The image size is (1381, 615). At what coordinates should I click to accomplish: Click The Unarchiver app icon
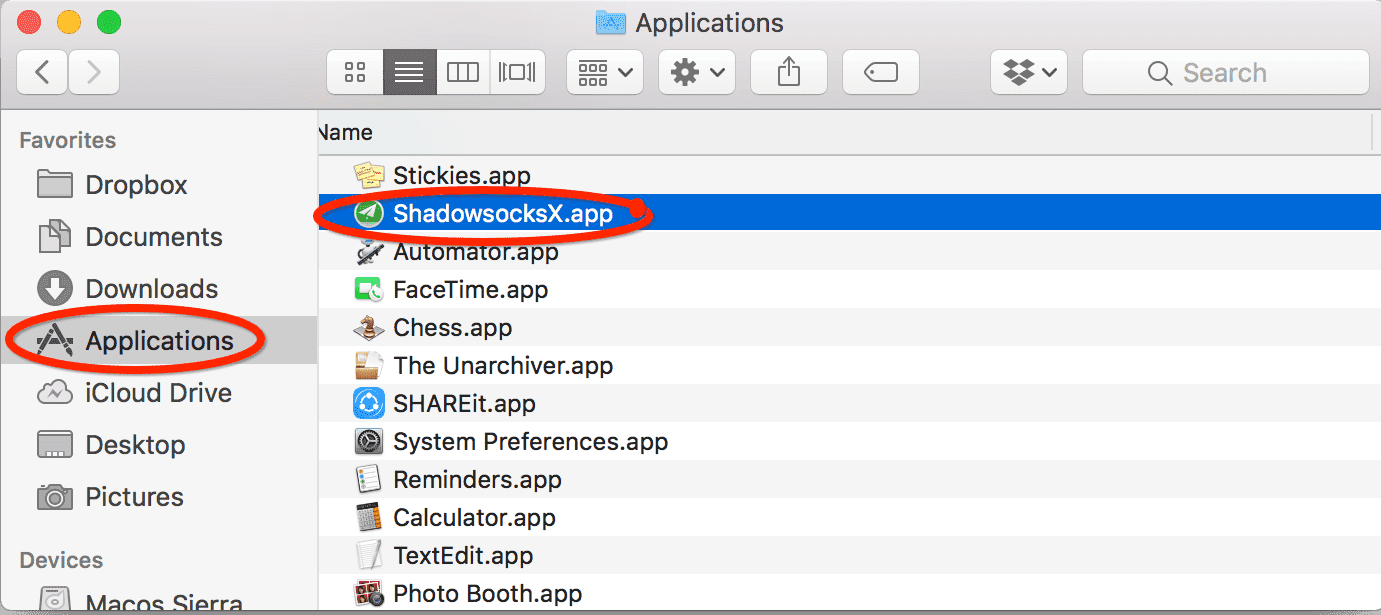click(370, 366)
